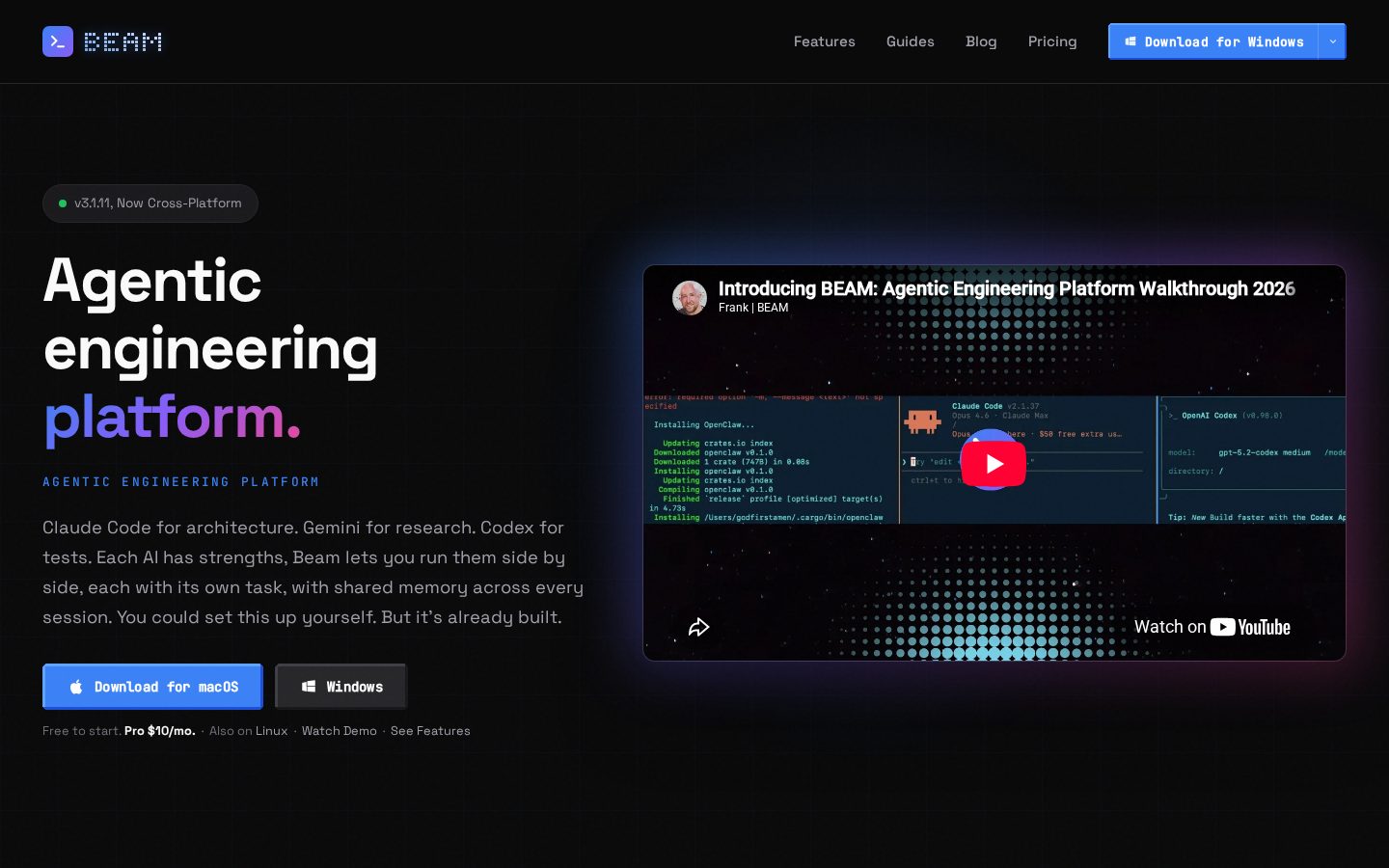Play the BEAM walkthrough video
This screenshot has width=1389, height=868.
tap(994, 464)
